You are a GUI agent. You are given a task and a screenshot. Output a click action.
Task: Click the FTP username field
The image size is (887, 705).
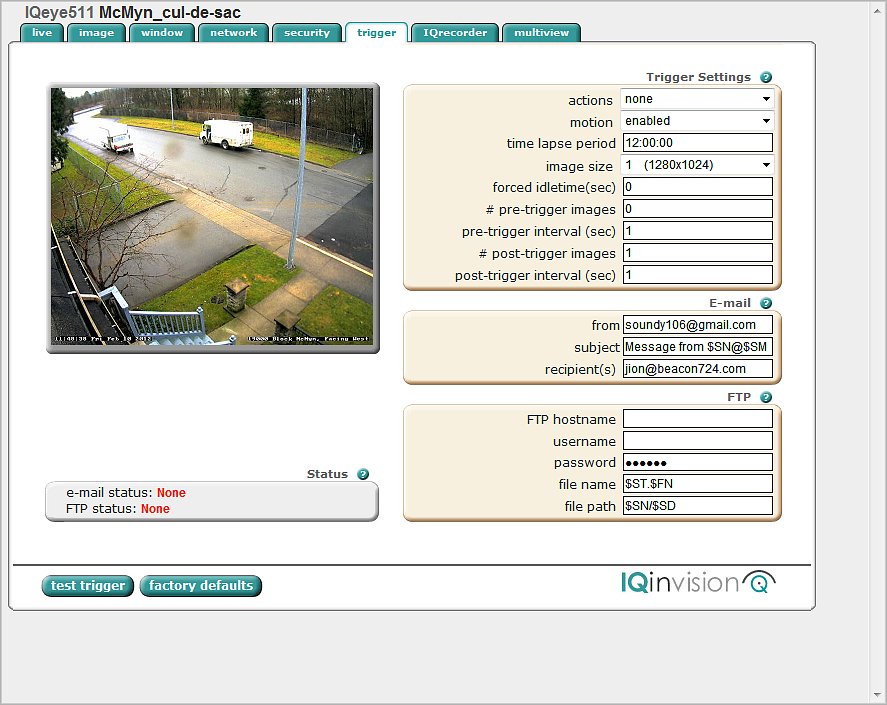(x=697, y=441)
